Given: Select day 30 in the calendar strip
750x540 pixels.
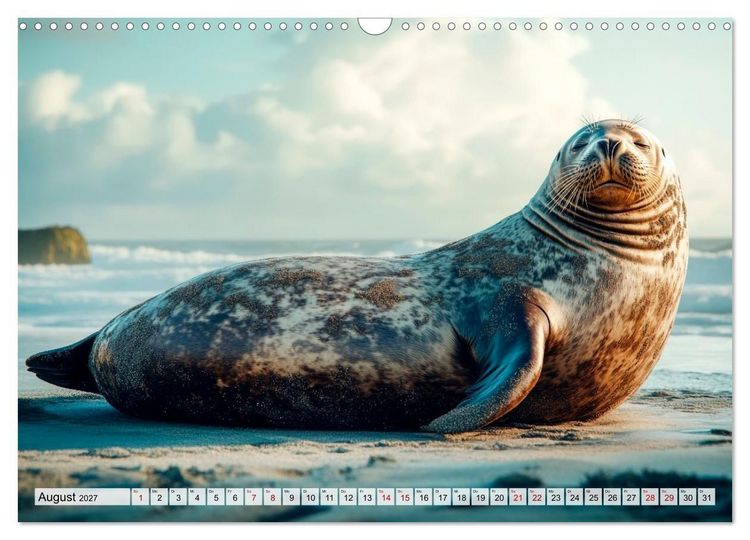Looking at the screenshot, I should (688, 497).
